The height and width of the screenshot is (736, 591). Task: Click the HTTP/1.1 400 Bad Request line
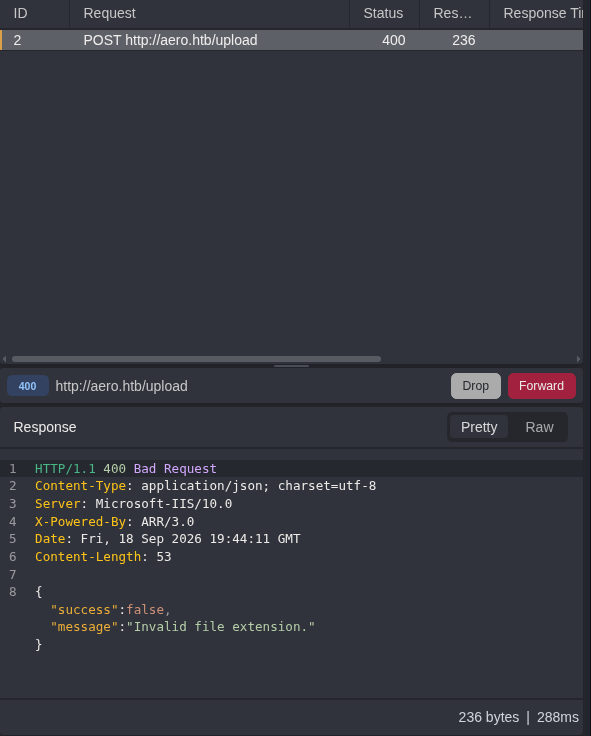point(126,468)
